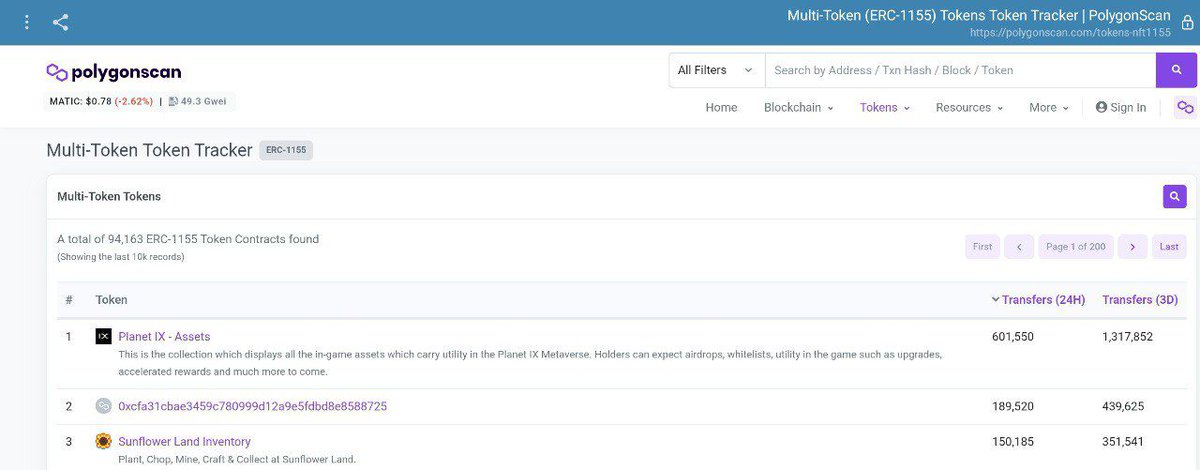Click the Sunflower Land sunflower icon
Image resolution: width=1200 pixels, height=470 pixels.
point(103,441)
